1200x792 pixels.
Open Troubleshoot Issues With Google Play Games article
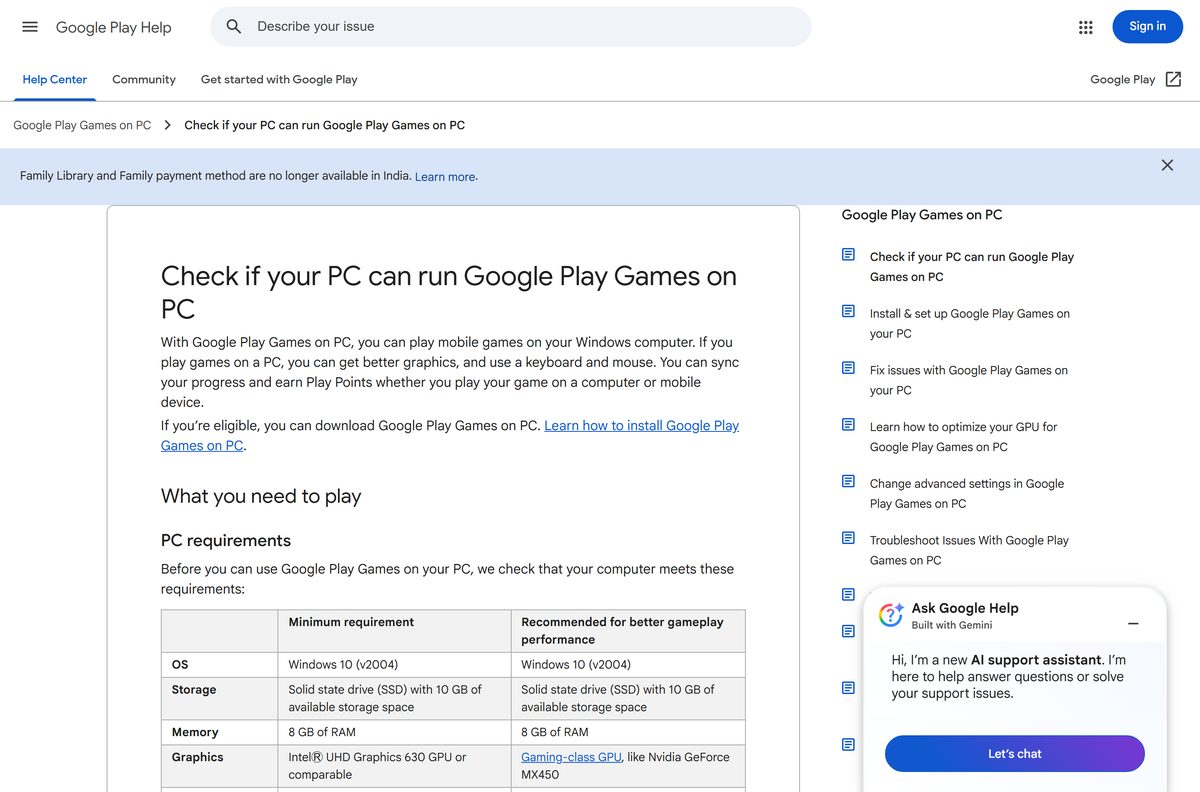pos(969,550)
